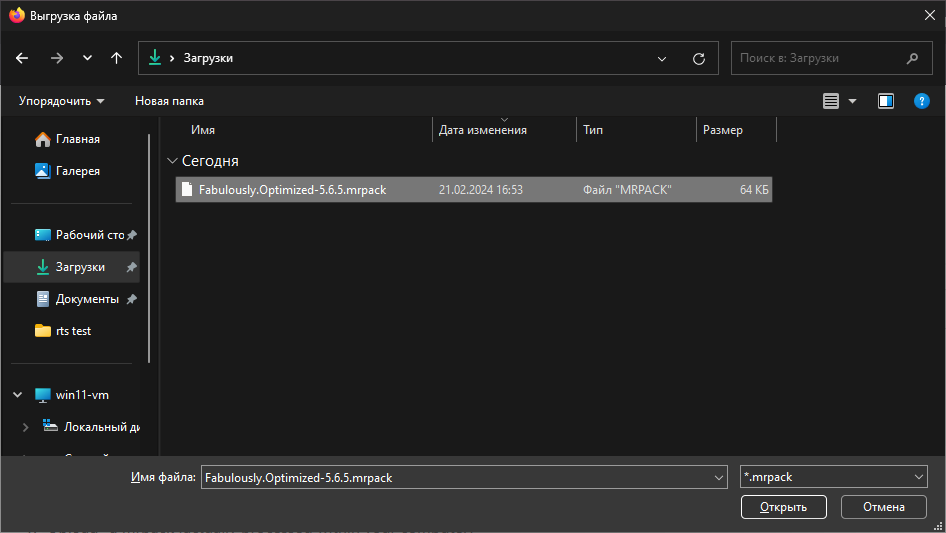Viewport: 946px width, 533px height.
Task: Go back with the left arrow
Action: pyautogui.click(x=22, y=58)
